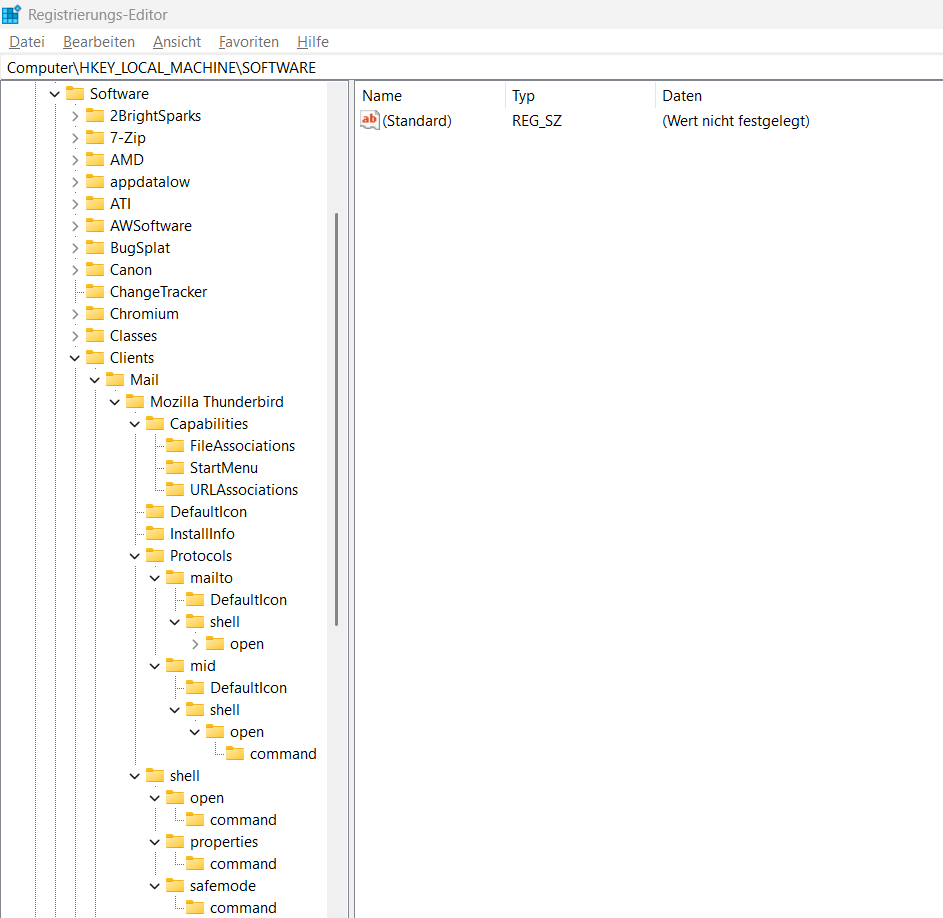The width and height of the screenshot is (943, 918).
Task: Select command key under mid open
Action: (283, 754)
